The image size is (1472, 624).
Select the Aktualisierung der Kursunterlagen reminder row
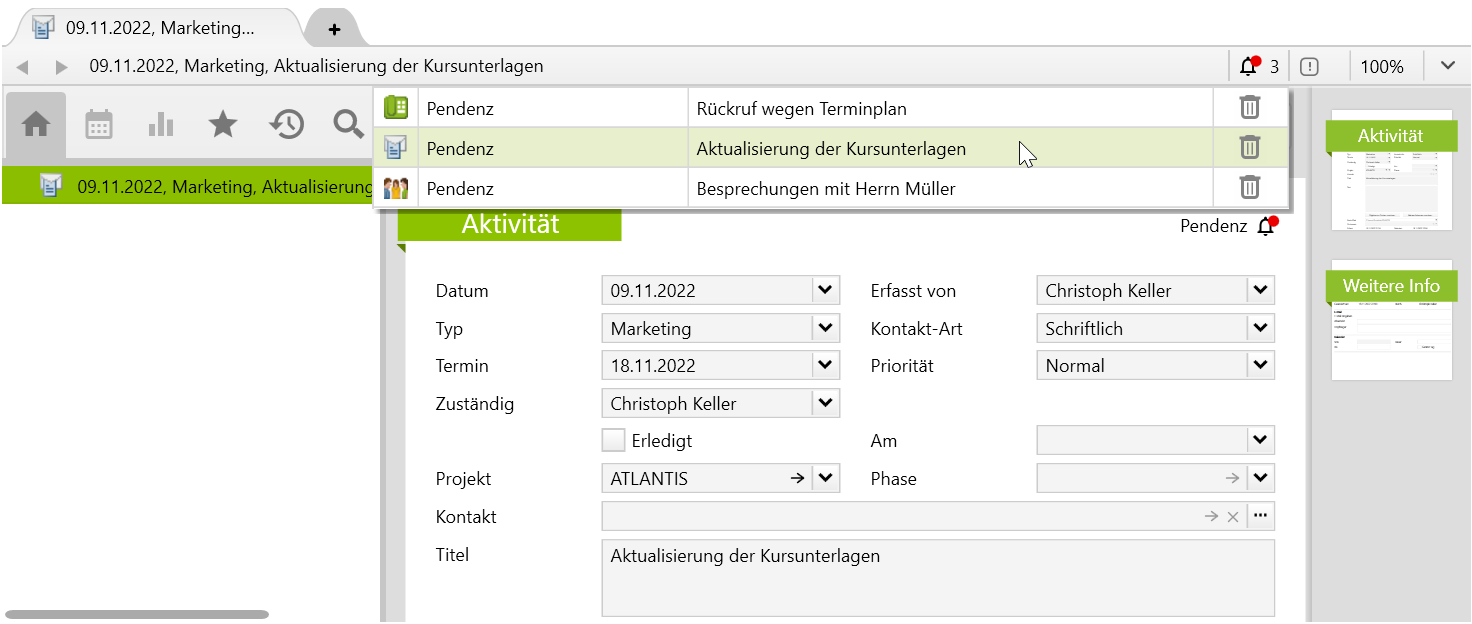point(830,149)
